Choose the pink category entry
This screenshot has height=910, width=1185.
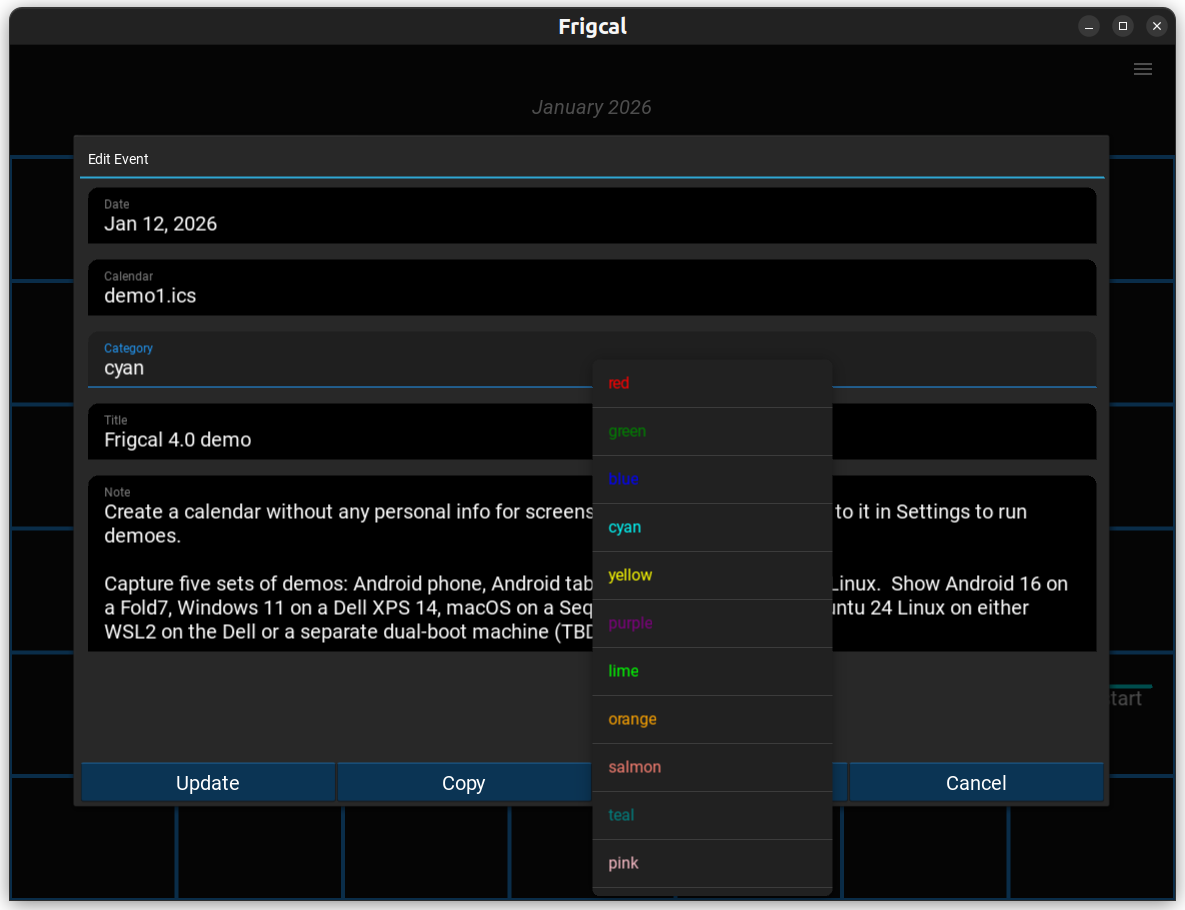(x=712, y=863)
